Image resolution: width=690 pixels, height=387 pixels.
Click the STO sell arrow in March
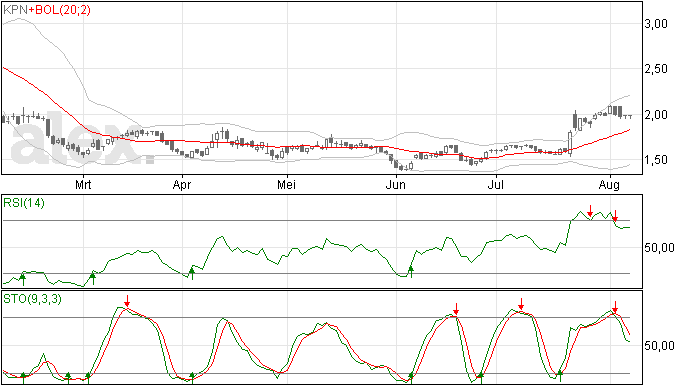(x=127, y=301)
